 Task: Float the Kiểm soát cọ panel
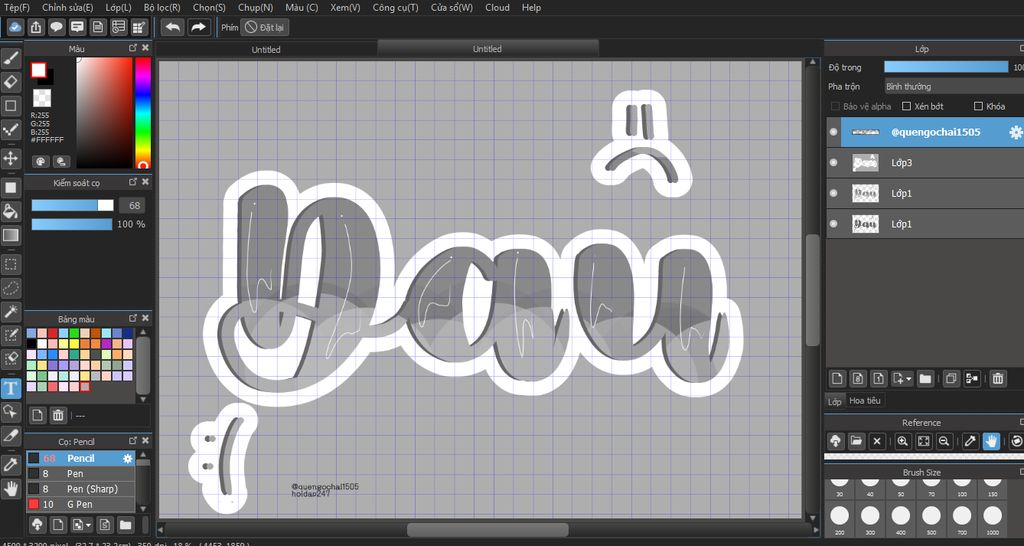133,182
